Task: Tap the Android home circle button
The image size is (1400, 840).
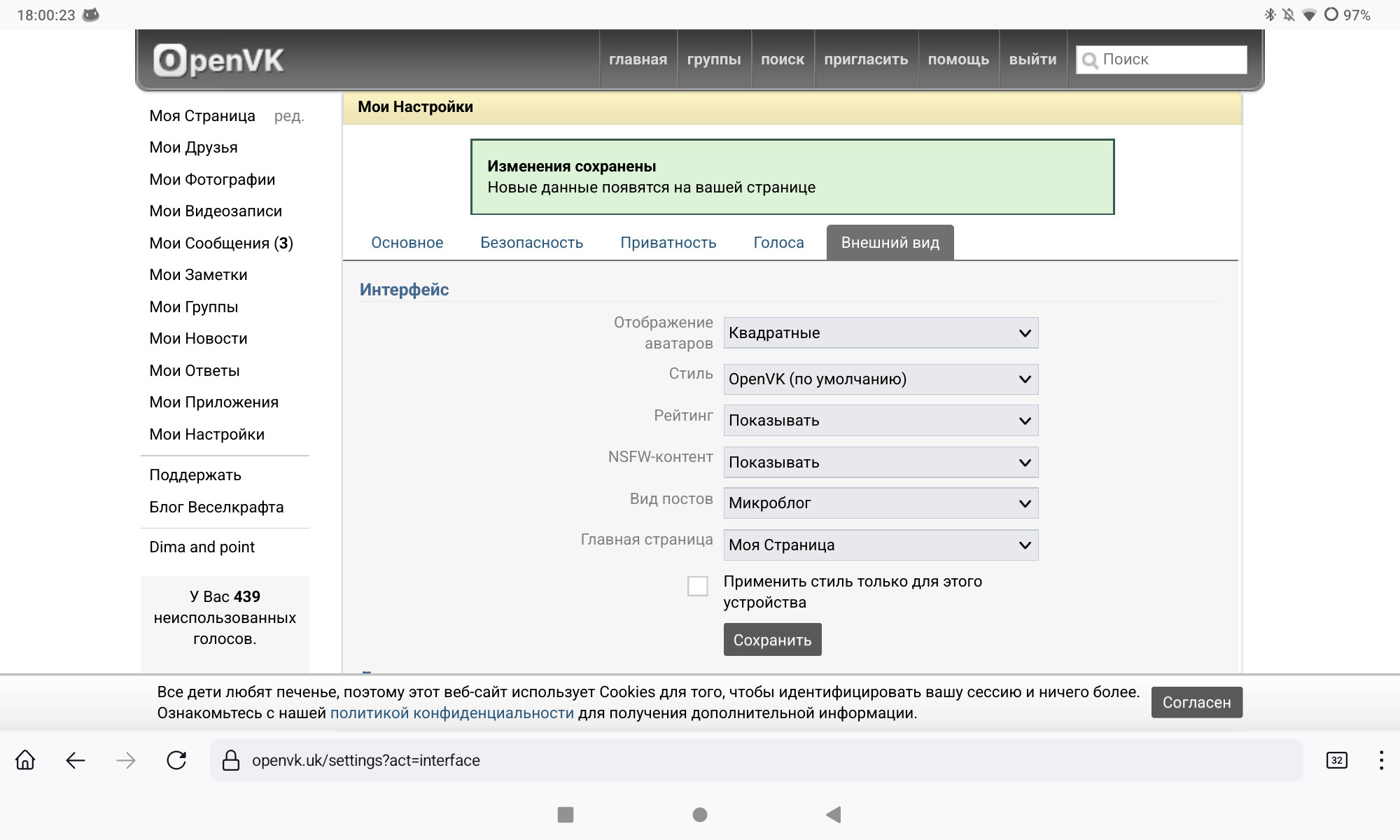Action: 700,815
